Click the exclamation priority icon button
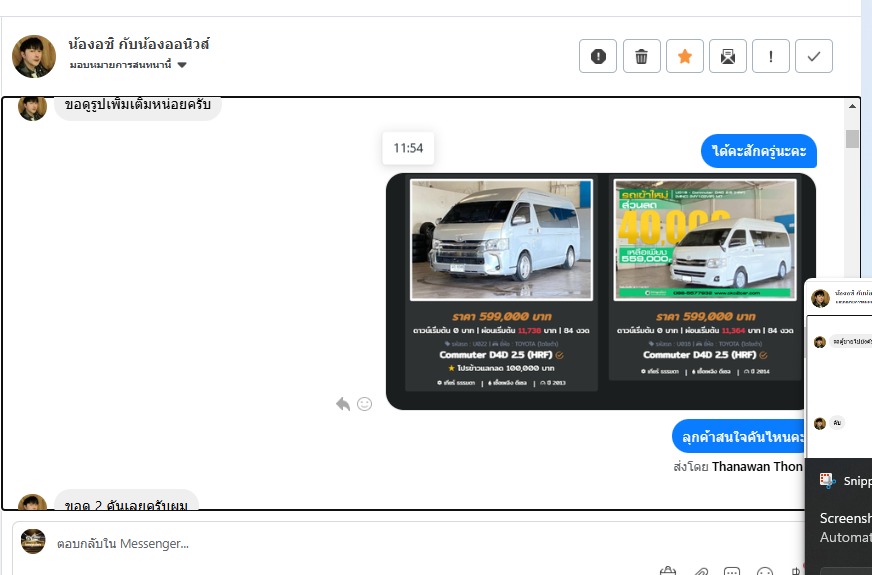Image resolution: width=872 pixels, height=575 pixels. coord(771,56)
